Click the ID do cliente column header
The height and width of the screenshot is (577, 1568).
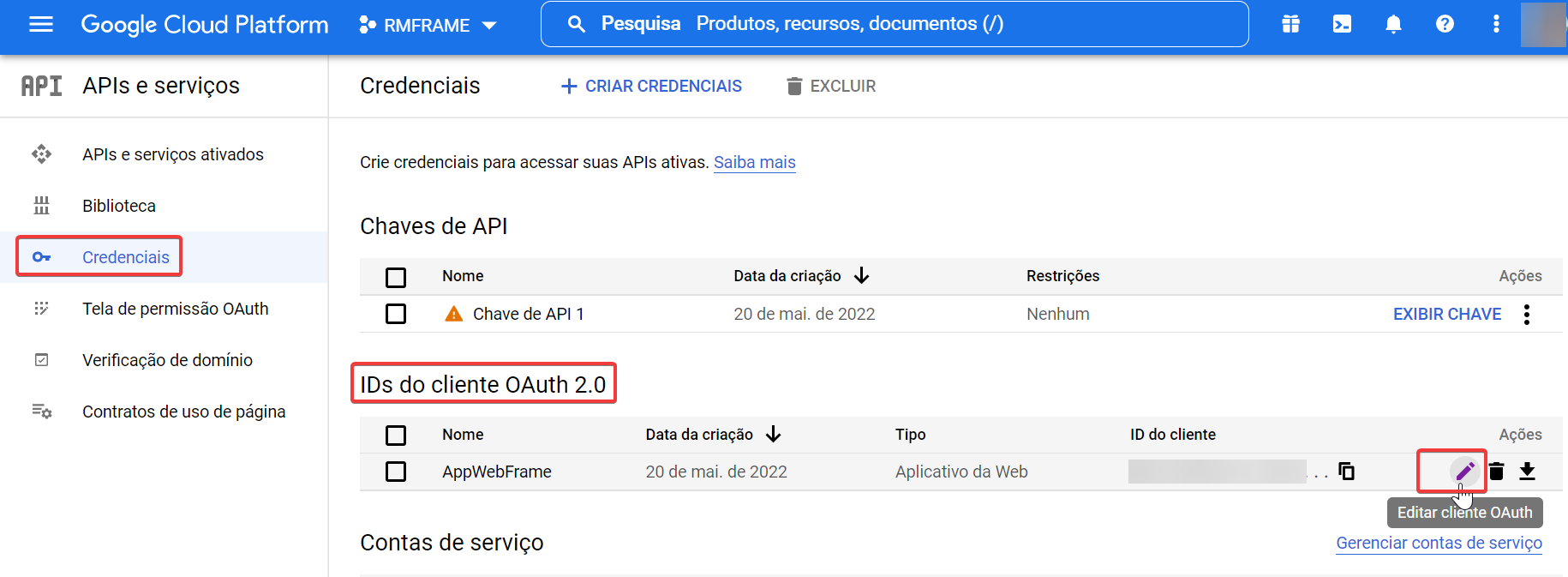[1172, 435]
